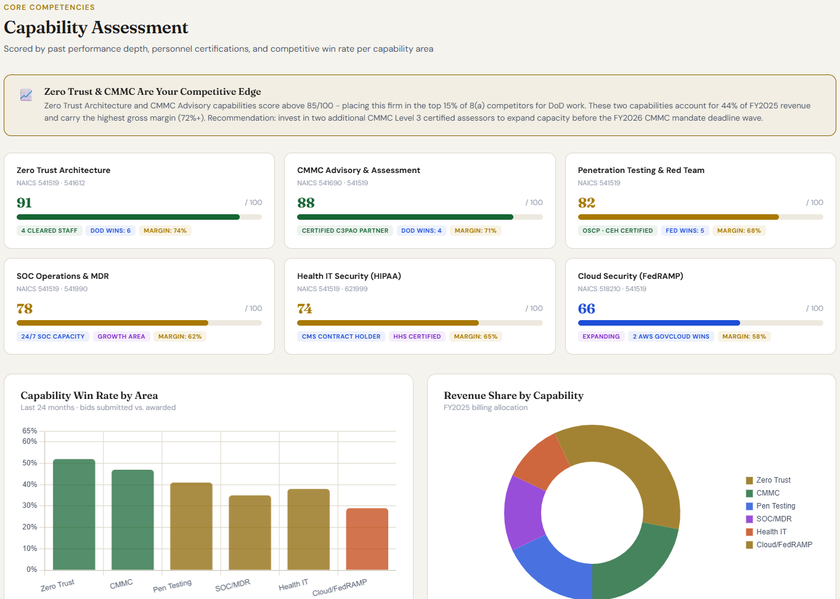The image size is (840, 599).
Task: Click the '2 AWS GOVCLOUD WINS' tag
Action: [x=671, y=336]
